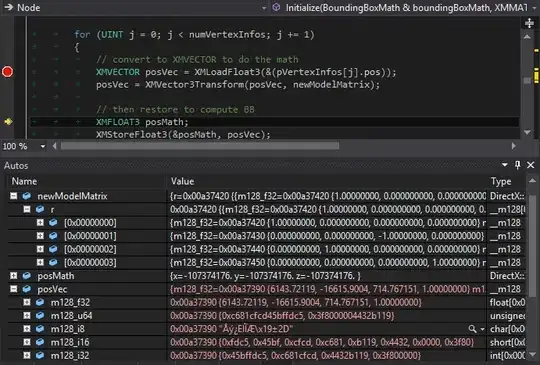Click the m128_f32 field cube icon

pyautogui.click(x=40, y=302)
